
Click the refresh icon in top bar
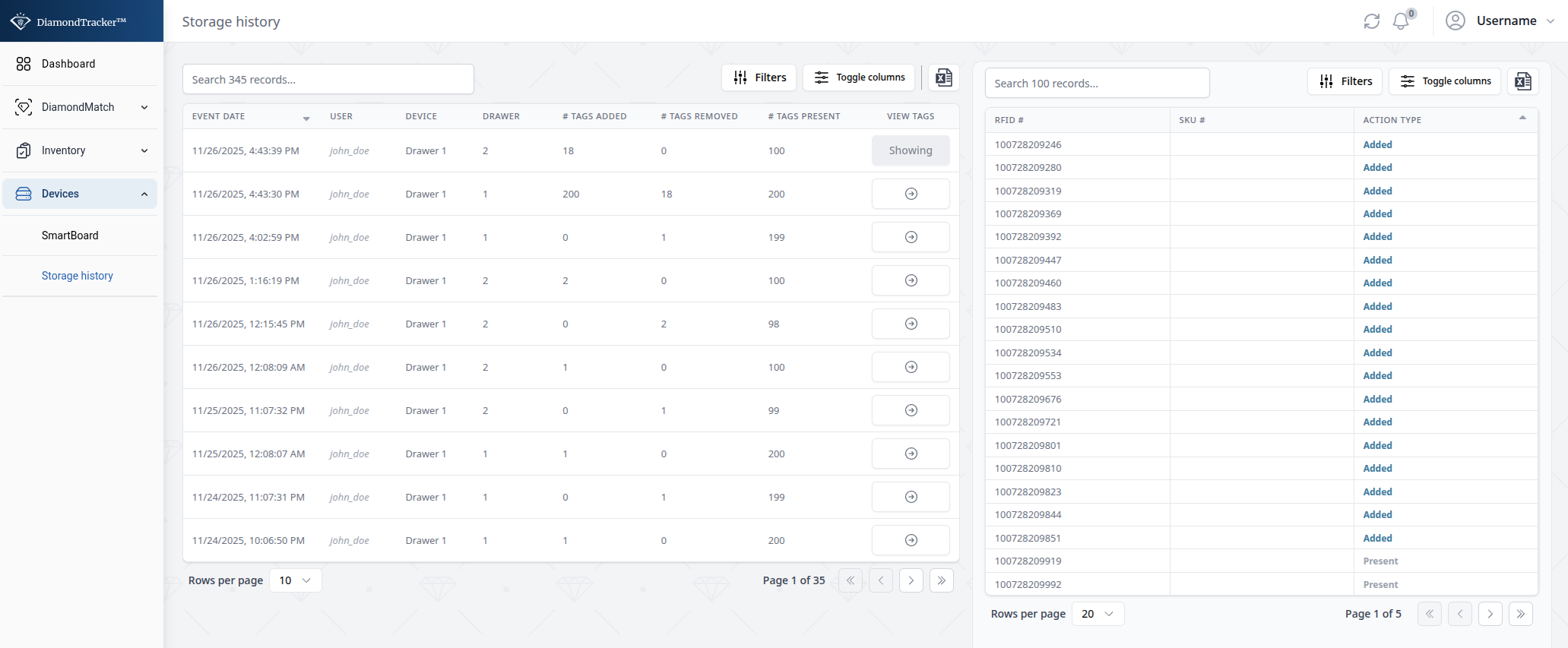(1371, 21)
